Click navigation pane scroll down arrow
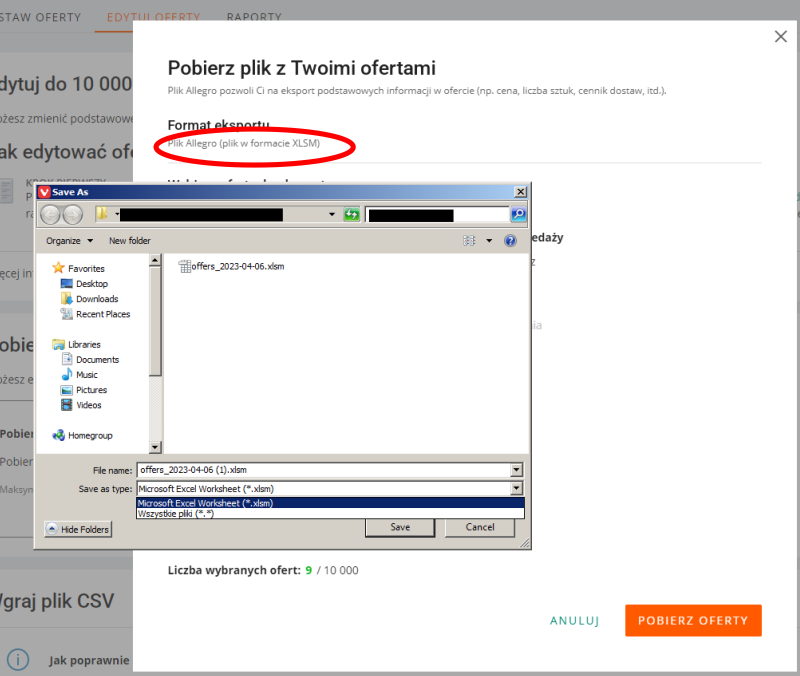This screenshot has height=676, width=800. point(155,447)
